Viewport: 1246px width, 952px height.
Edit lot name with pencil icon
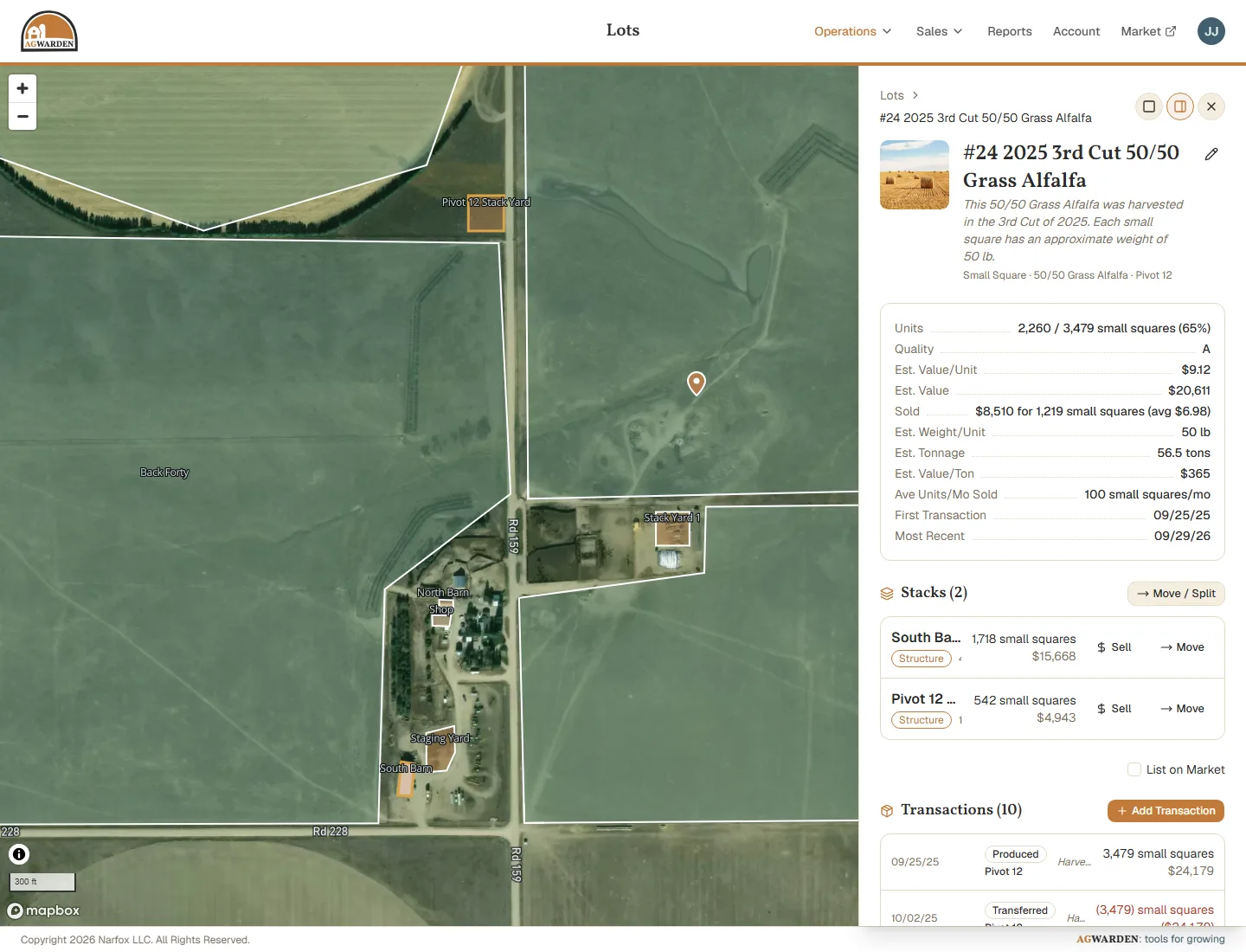(x=1211, y=154)
